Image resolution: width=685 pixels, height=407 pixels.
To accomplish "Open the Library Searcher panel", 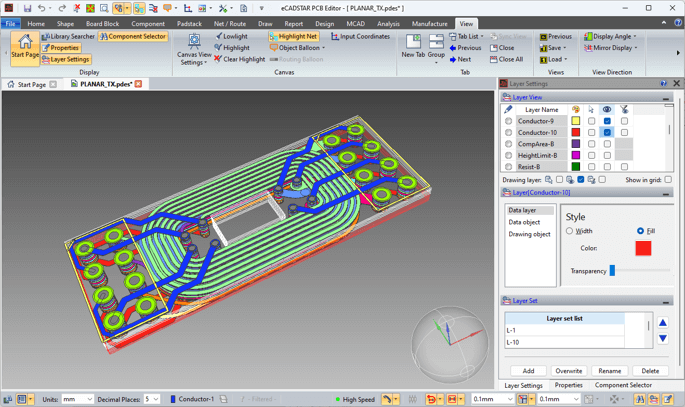I will pos(68,36).
